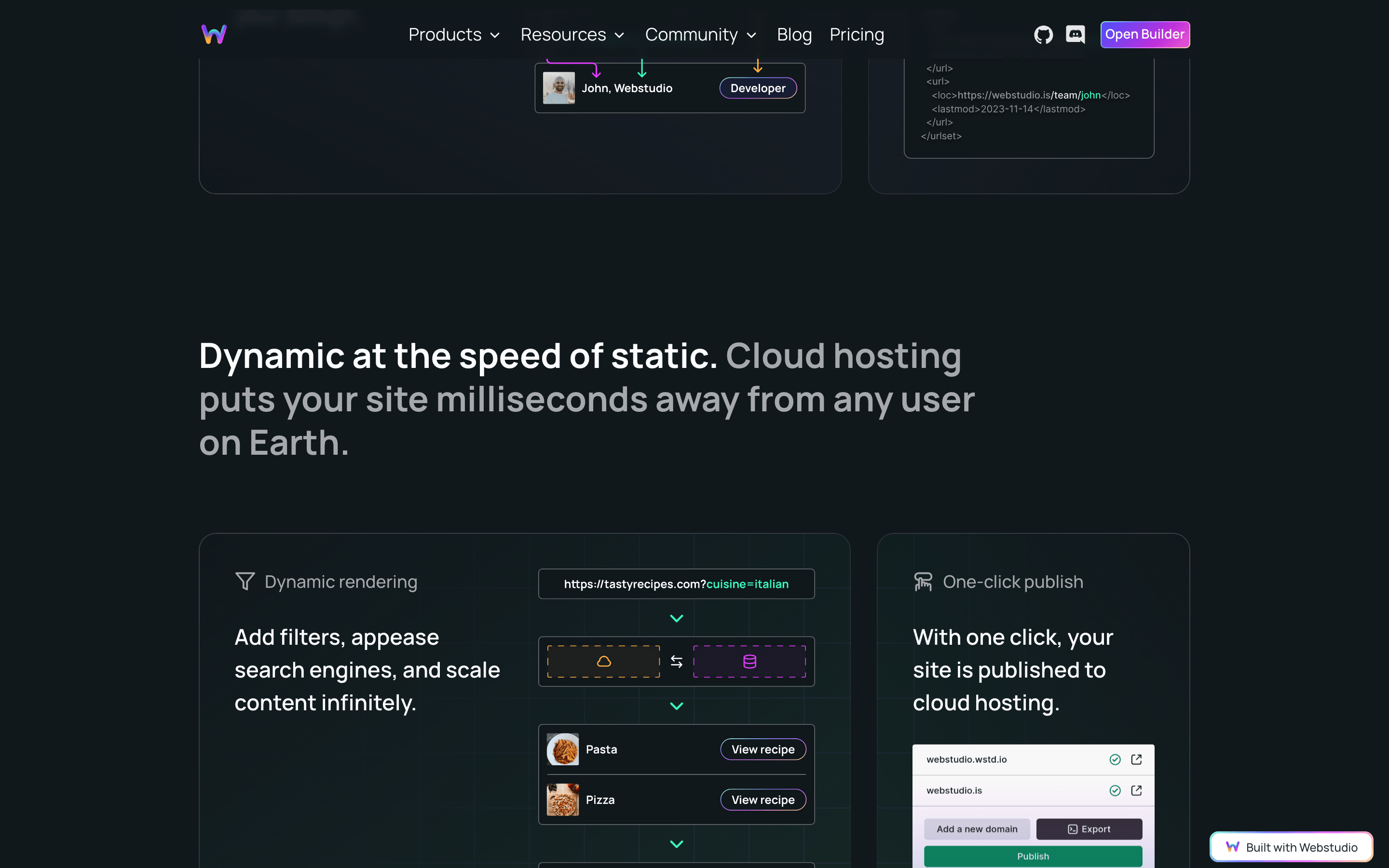Go to the Pricing page
1389x868 pixels.
coord(857,34)
